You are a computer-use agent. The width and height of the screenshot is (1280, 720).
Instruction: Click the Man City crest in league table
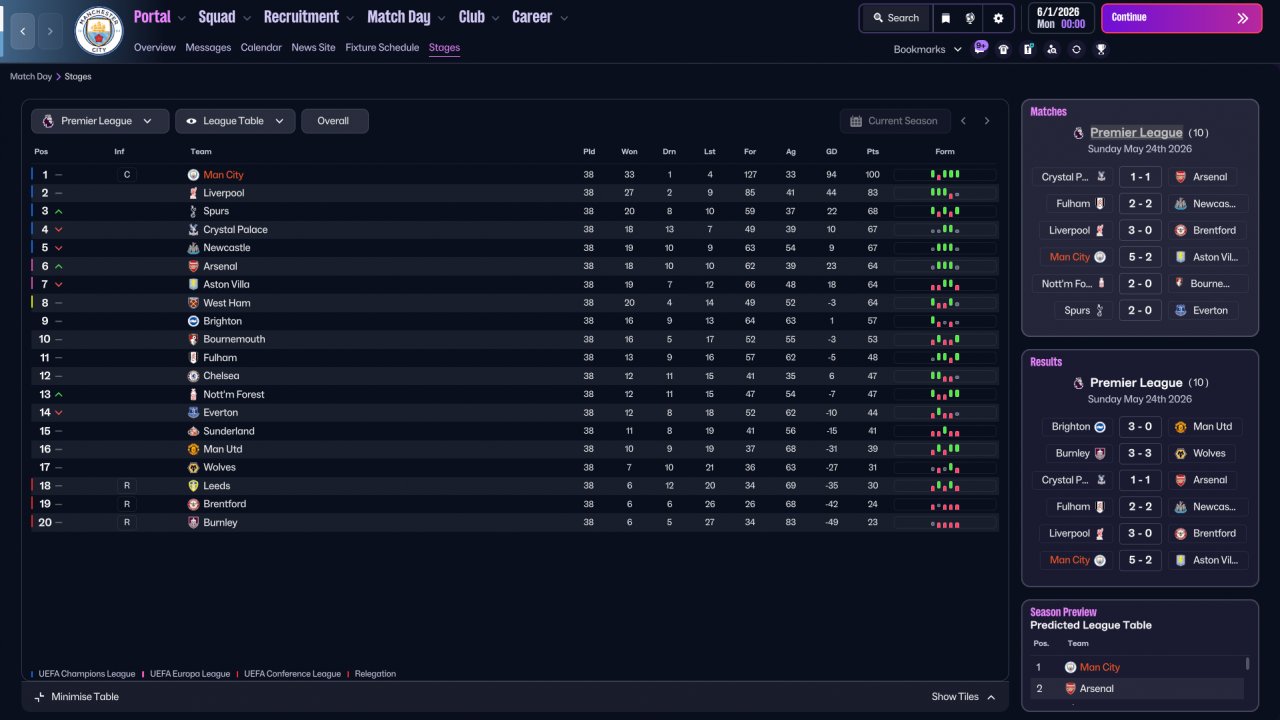[193, 175]
